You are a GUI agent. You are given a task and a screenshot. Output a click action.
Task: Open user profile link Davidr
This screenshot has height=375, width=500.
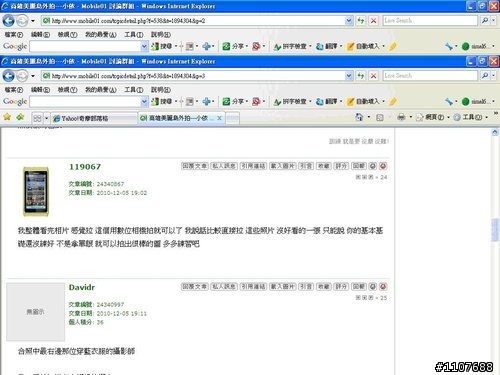click(82, 287)
